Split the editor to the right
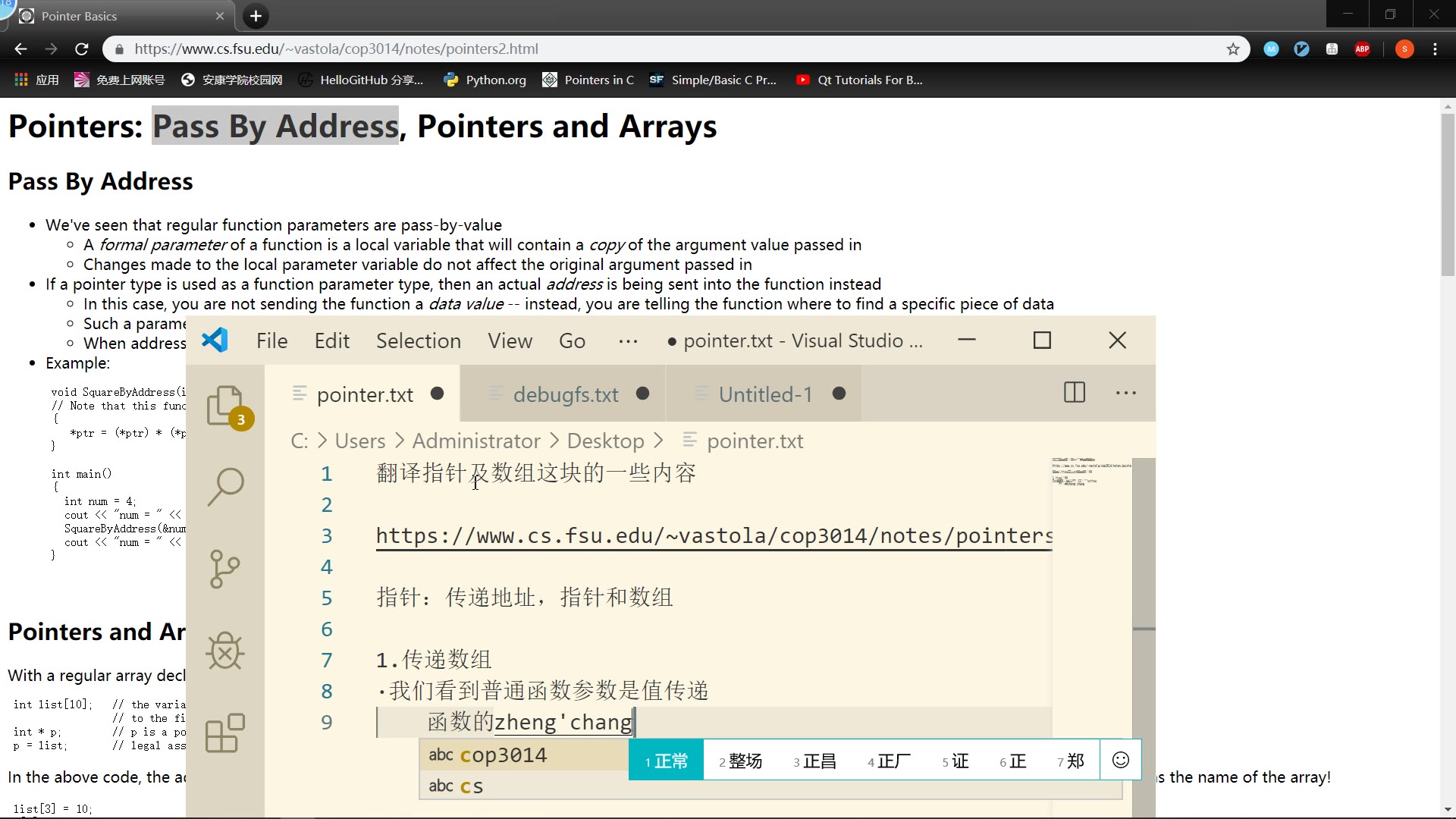 [1075, 393]
